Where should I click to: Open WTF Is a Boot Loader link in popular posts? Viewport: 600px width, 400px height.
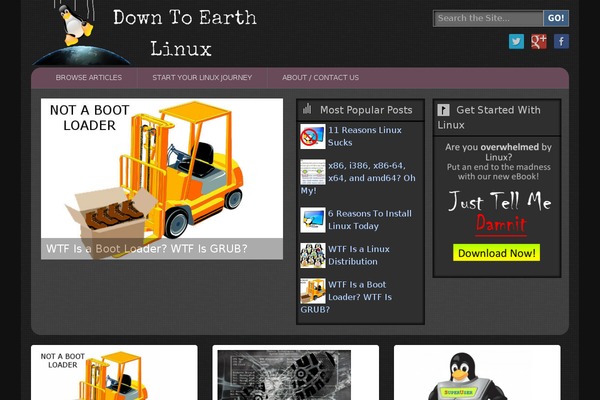point(346,297)
